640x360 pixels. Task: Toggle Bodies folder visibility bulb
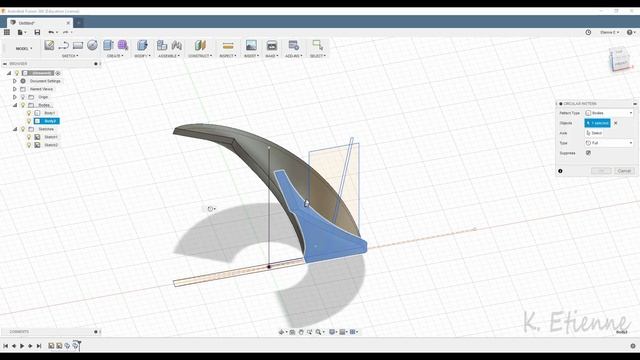tap(23, 105)
